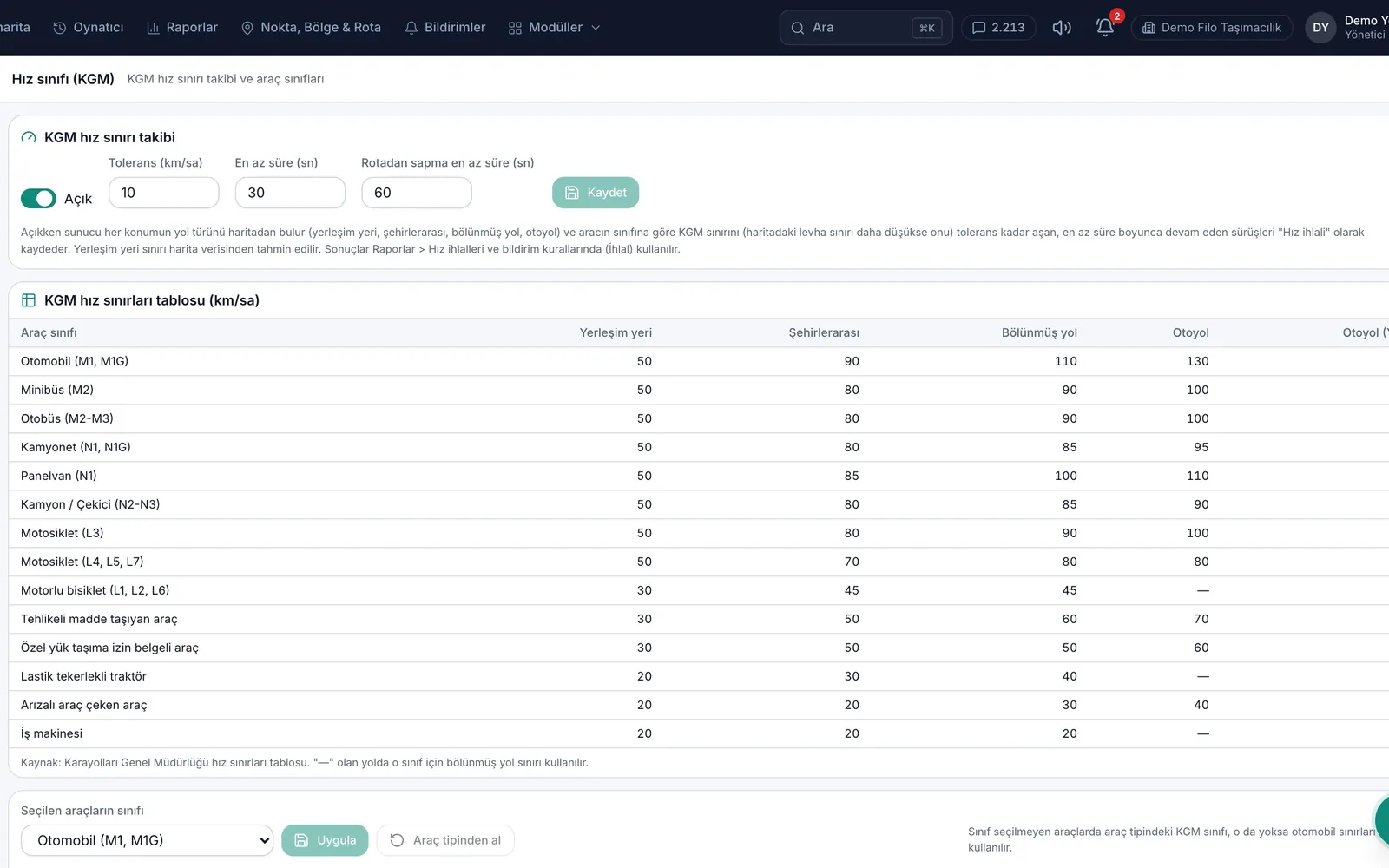Click the Yerleşim yeri column header
Image resolution: width=1389 pixels, height=868 pixels.
(616, 332)
